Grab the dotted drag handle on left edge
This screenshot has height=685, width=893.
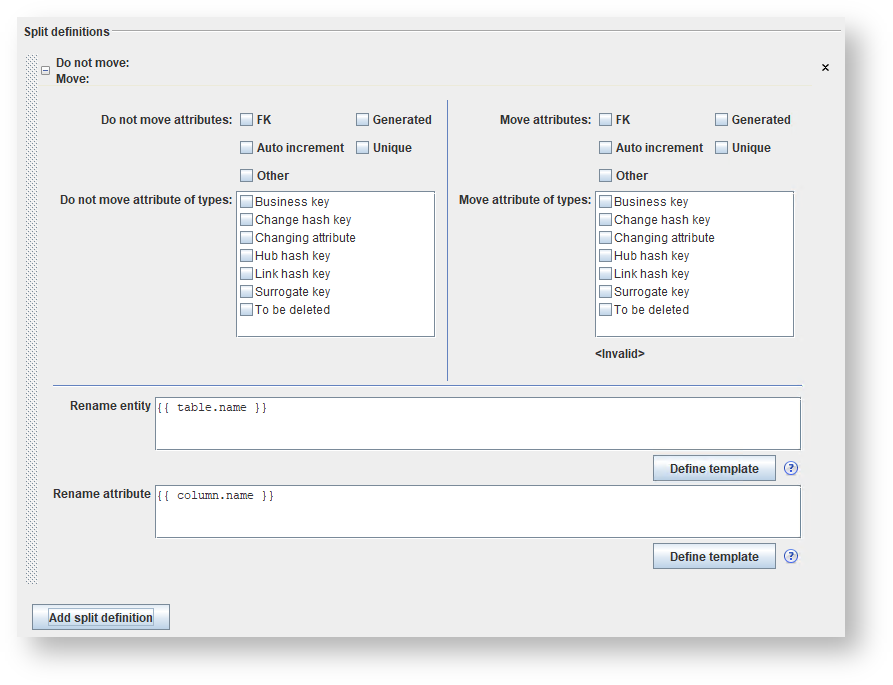click(x=31, y=320)
